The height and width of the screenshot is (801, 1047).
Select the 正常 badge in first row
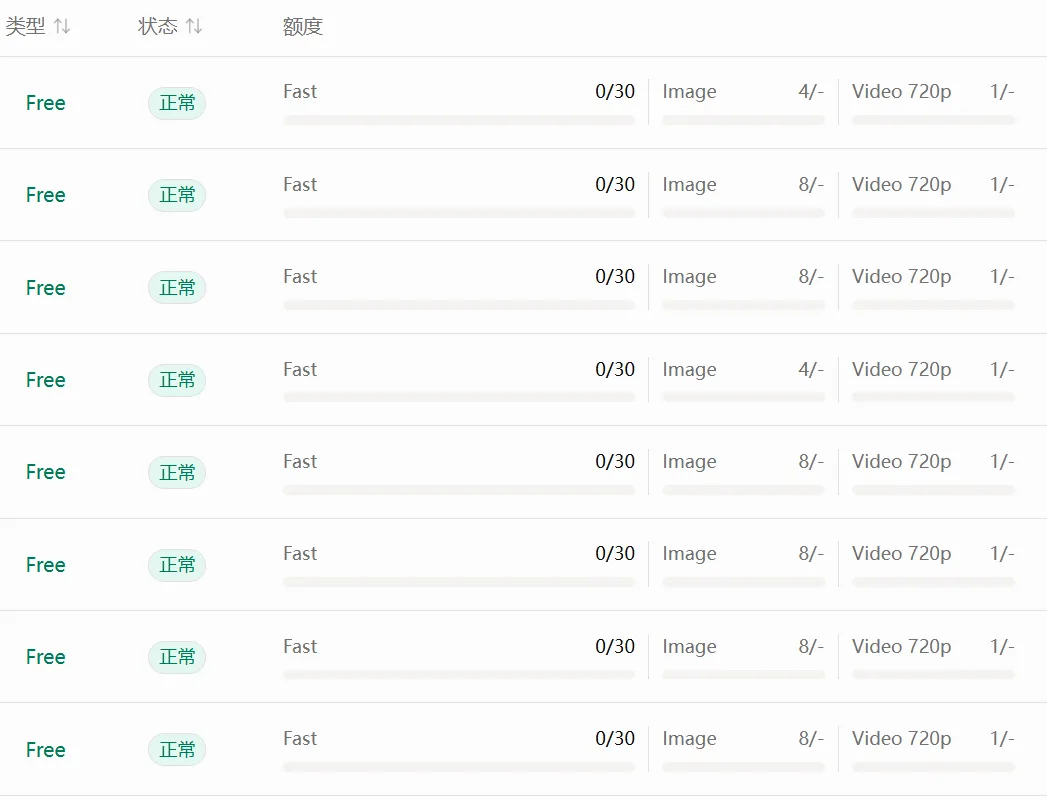[177, 103]
